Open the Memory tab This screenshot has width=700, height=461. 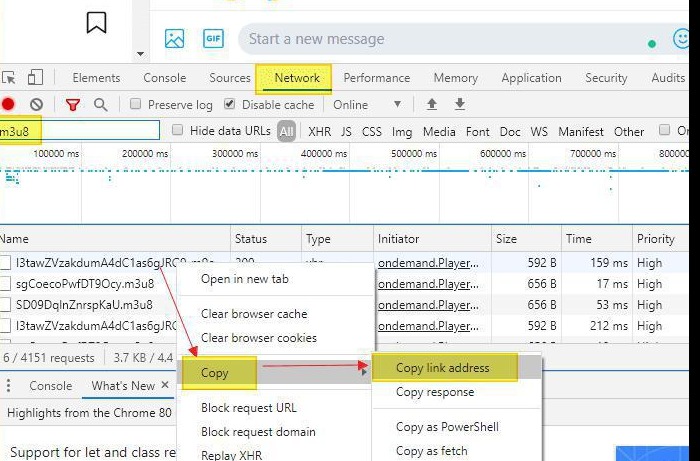pos(455,78)
